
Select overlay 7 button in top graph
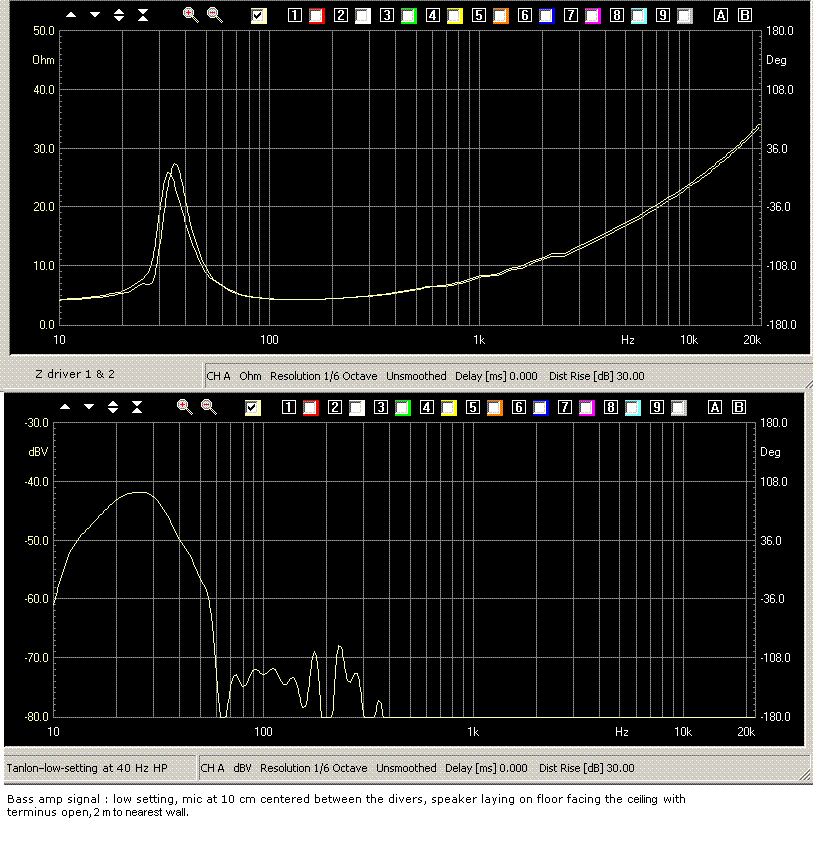570,15
